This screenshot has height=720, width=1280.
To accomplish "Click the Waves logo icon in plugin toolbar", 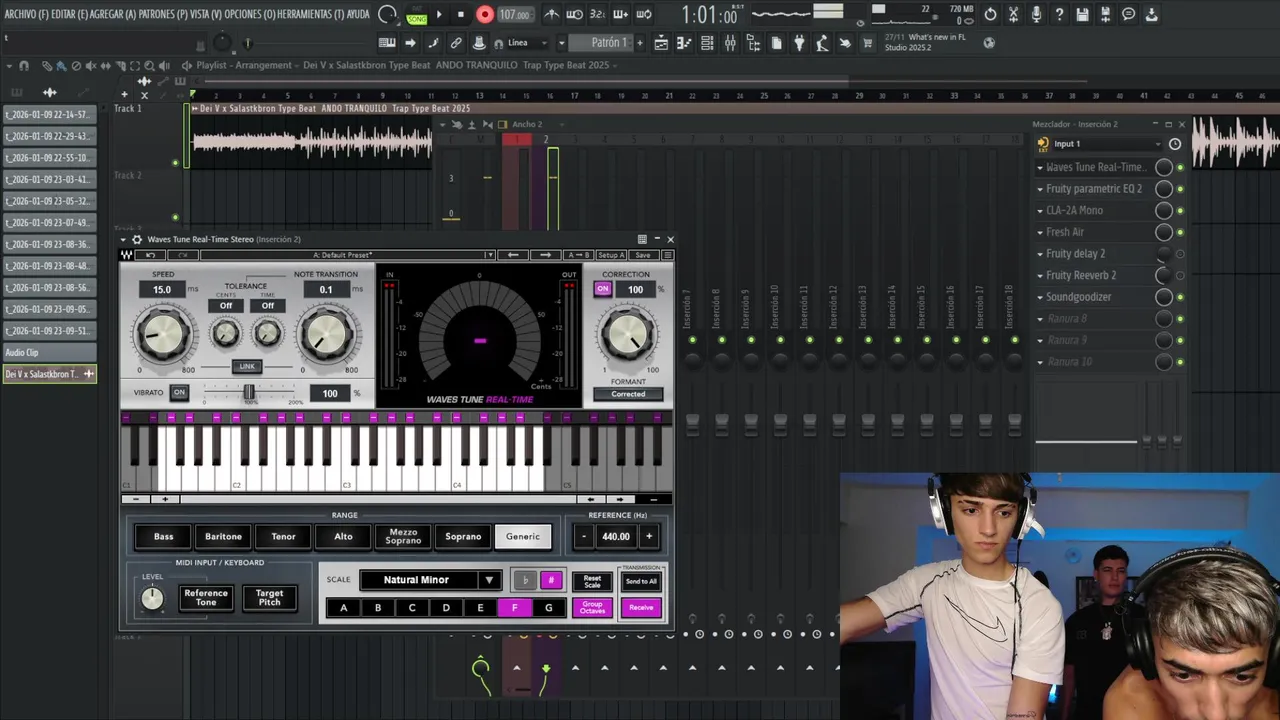I will (x=127, y=255).
